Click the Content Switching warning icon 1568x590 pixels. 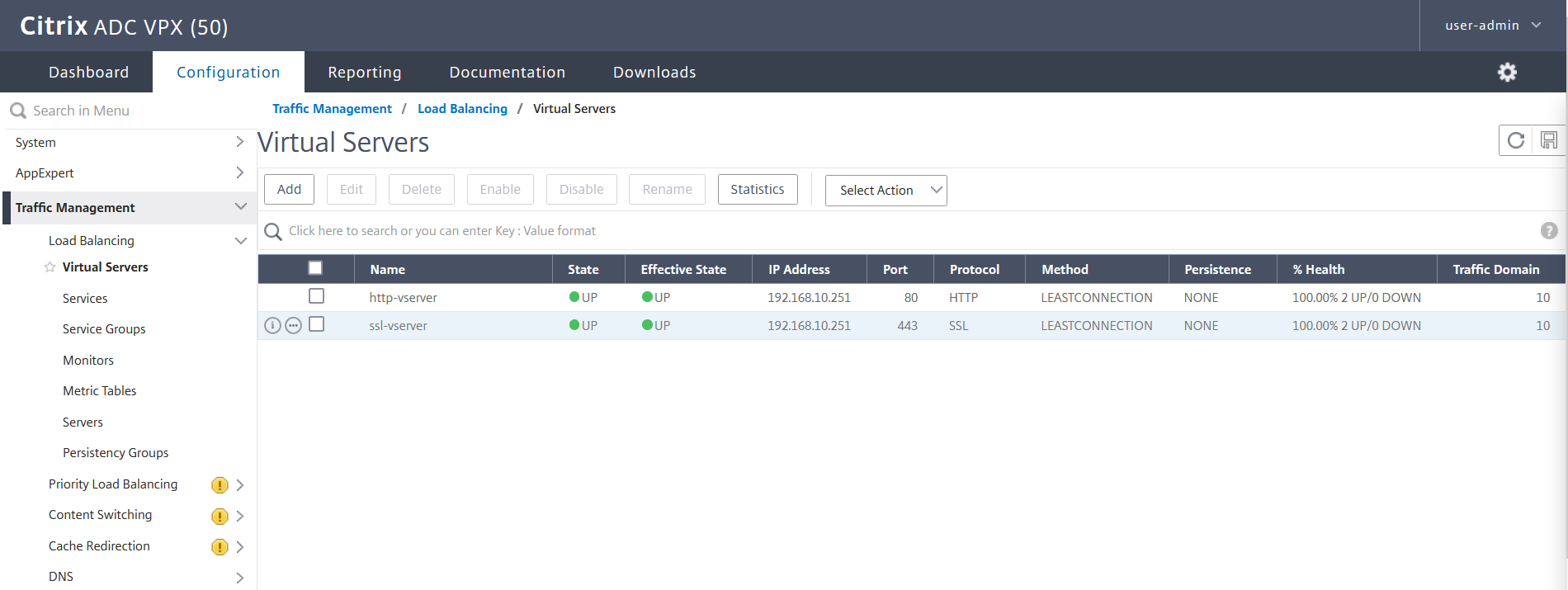click(x=220, y=517)
